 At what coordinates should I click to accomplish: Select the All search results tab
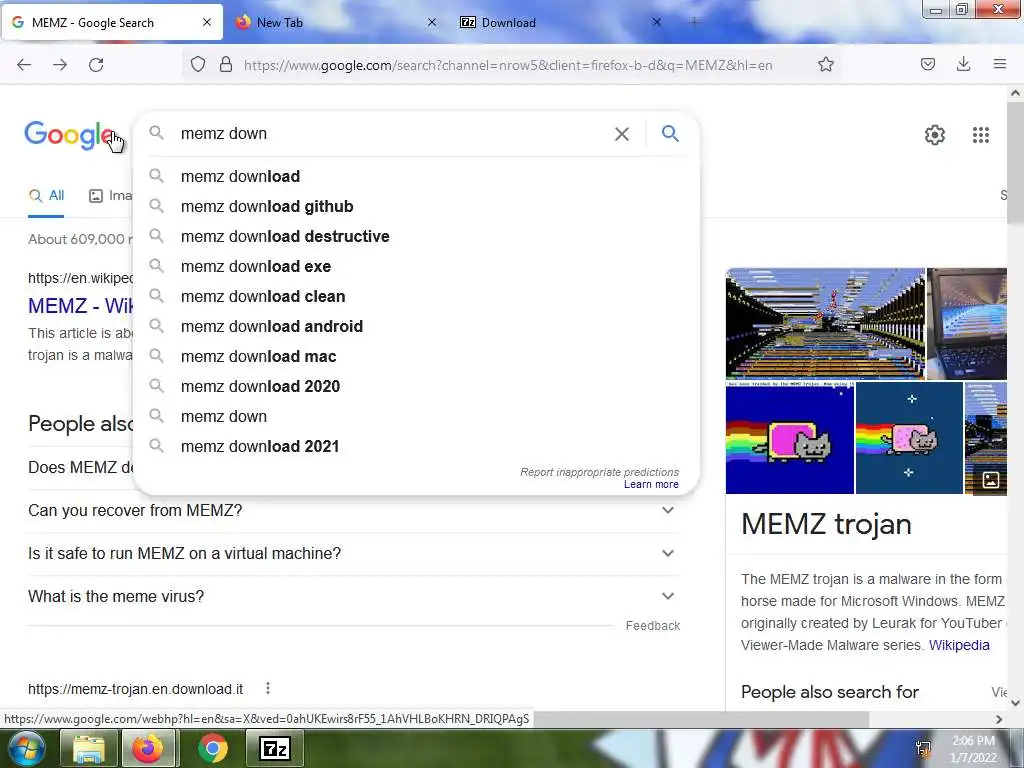46,196
